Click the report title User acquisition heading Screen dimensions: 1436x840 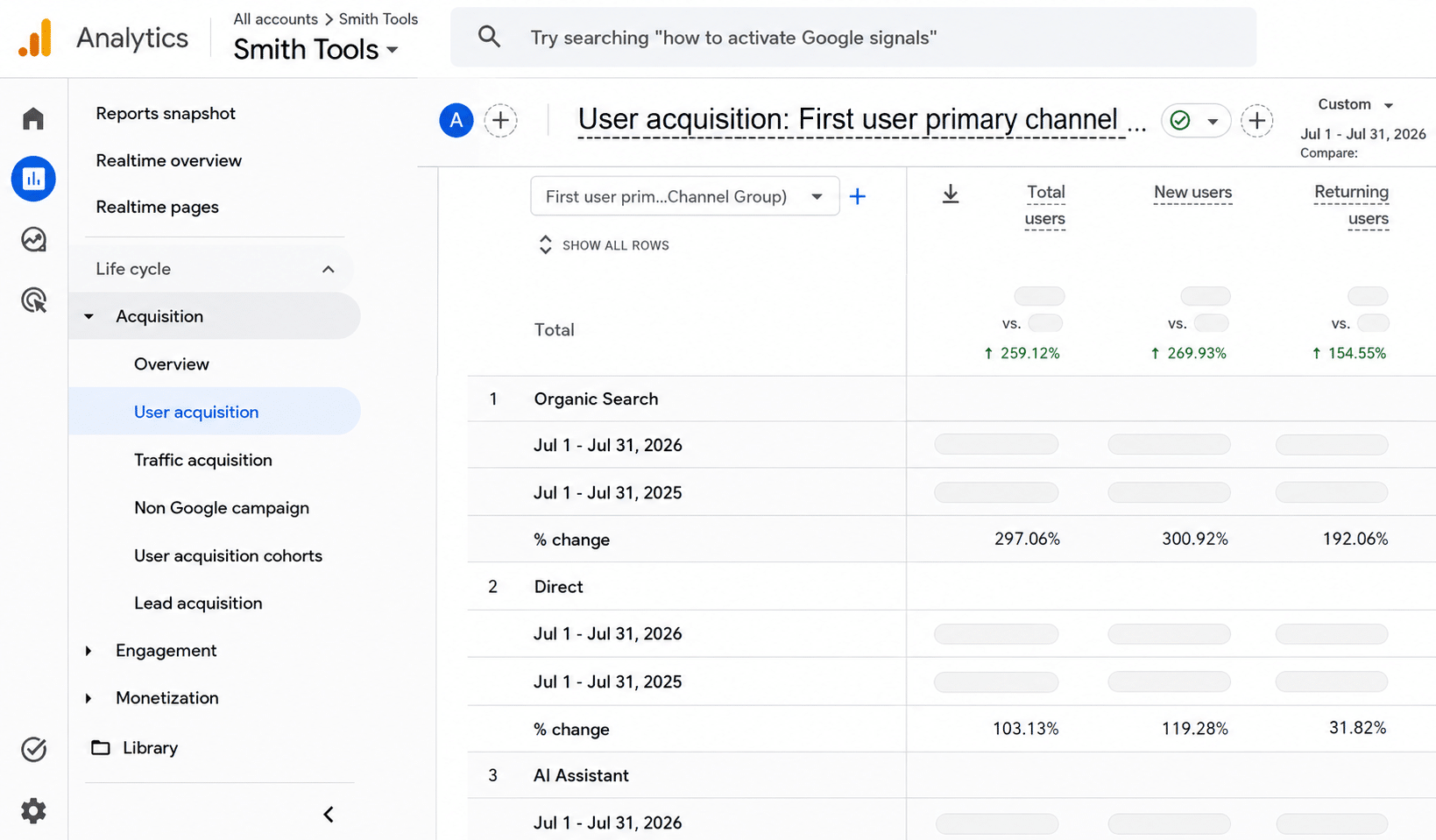coord(862,120)
